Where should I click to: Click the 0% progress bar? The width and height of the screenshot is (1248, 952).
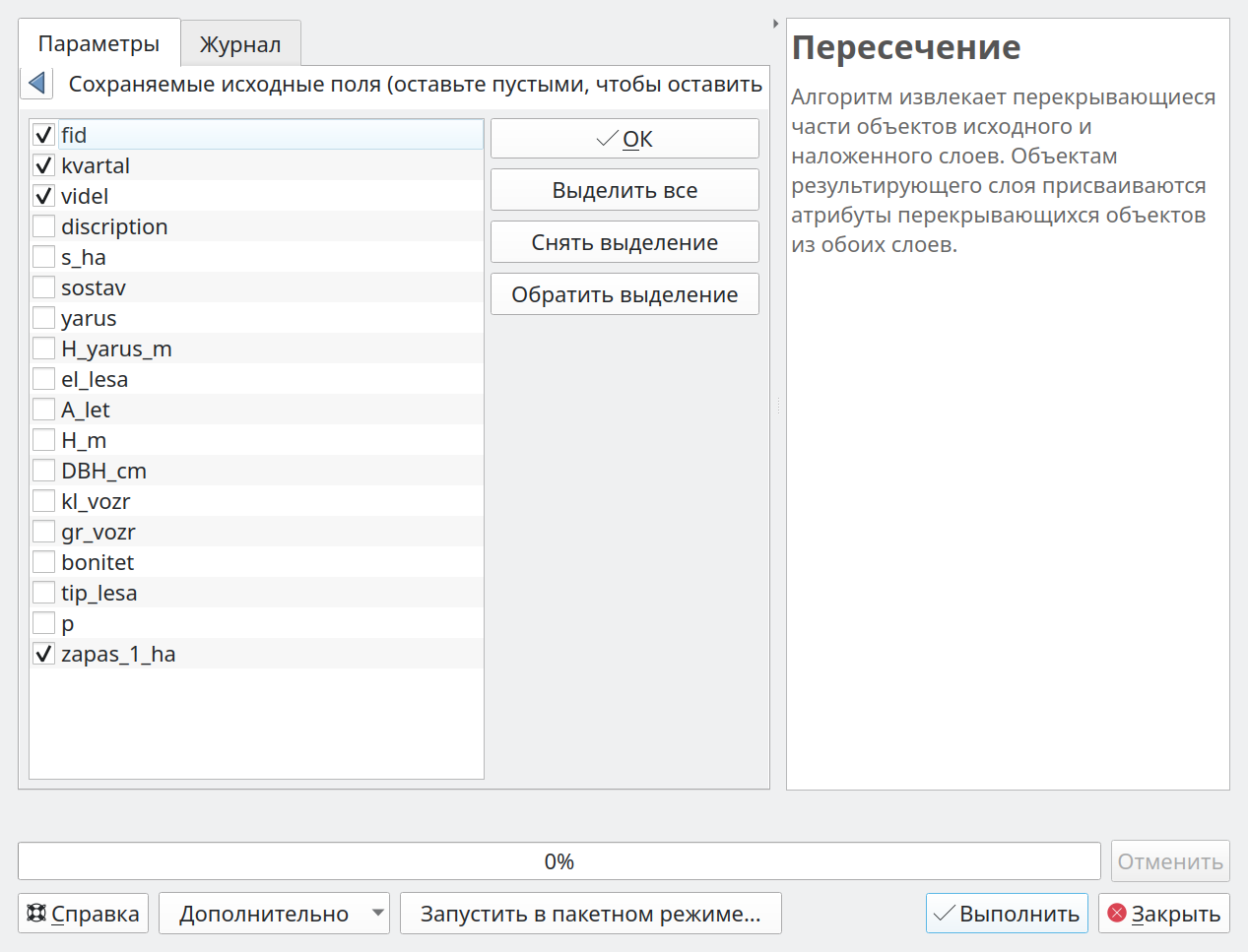[559, 861]
